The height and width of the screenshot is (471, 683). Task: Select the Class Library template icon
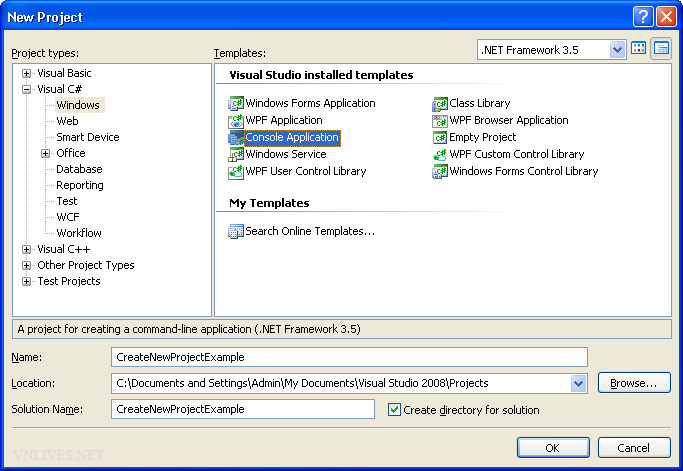coord(440,103)
